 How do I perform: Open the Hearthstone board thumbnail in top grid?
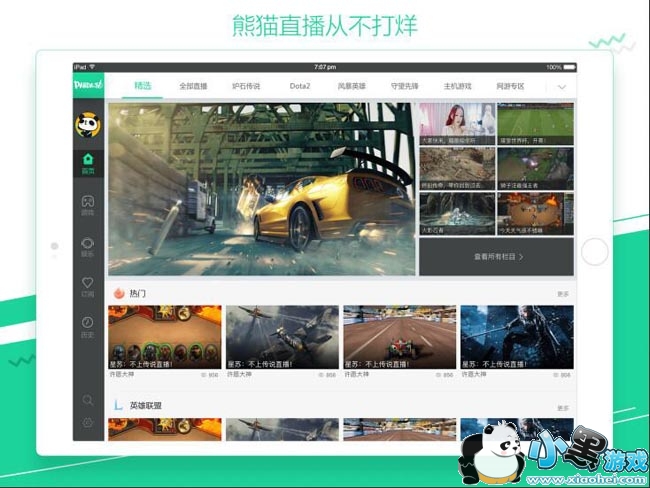click(x=536, y=214)
